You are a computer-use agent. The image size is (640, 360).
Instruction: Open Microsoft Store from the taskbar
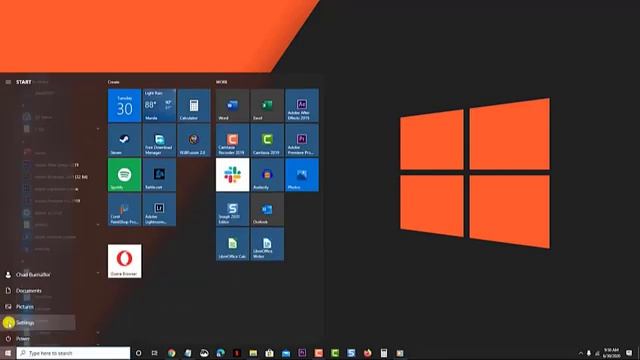click(269, 353)
